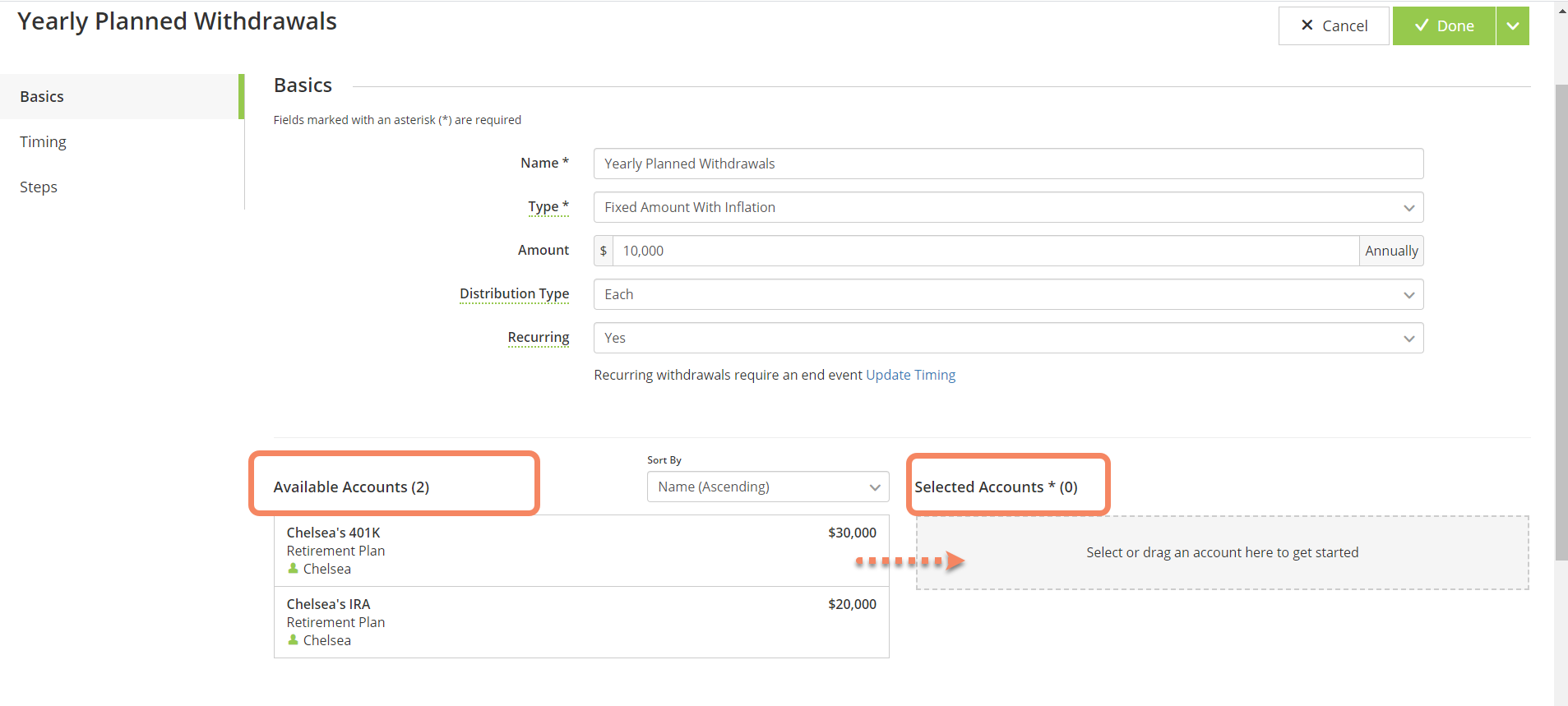The width and height of the screenshot is (1568, 706).
Task: Open the Distribution Type dropdown
Action: [1008, 294]
